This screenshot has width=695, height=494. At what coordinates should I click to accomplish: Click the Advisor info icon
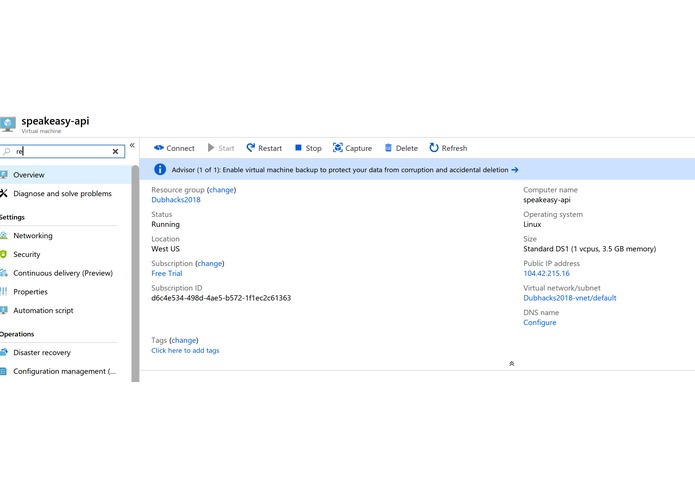point(160,169)
